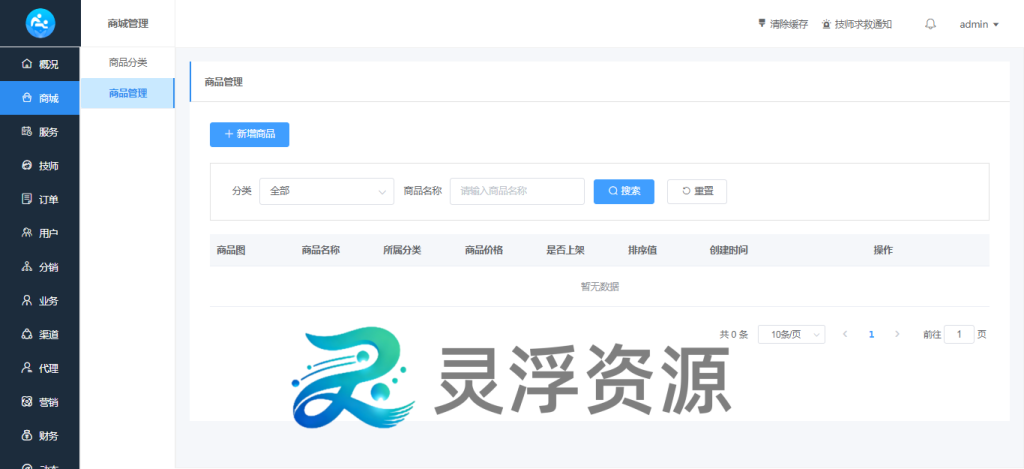Screen dimensions: 1024x469
Task: Click the 代理 agent icon
Action: 27,368
